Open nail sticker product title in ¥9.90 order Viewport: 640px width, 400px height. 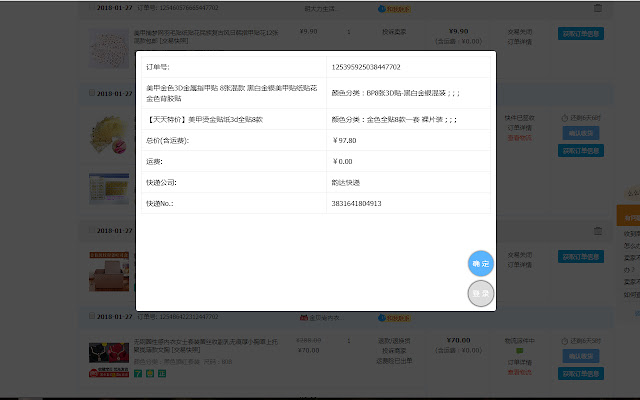(x=206, y=36)
